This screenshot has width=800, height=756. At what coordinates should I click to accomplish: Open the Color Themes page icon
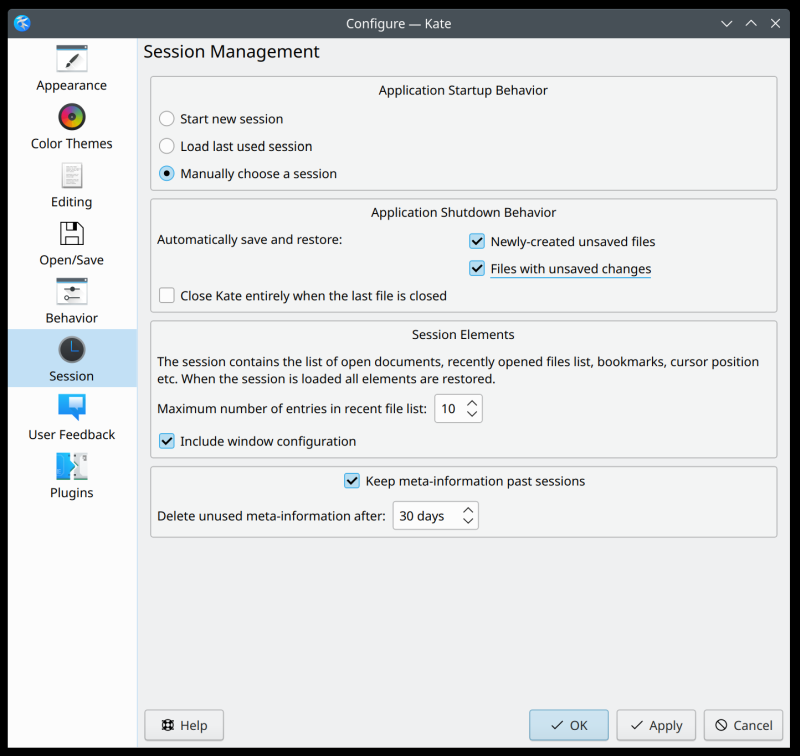click(x=72, y=117)
